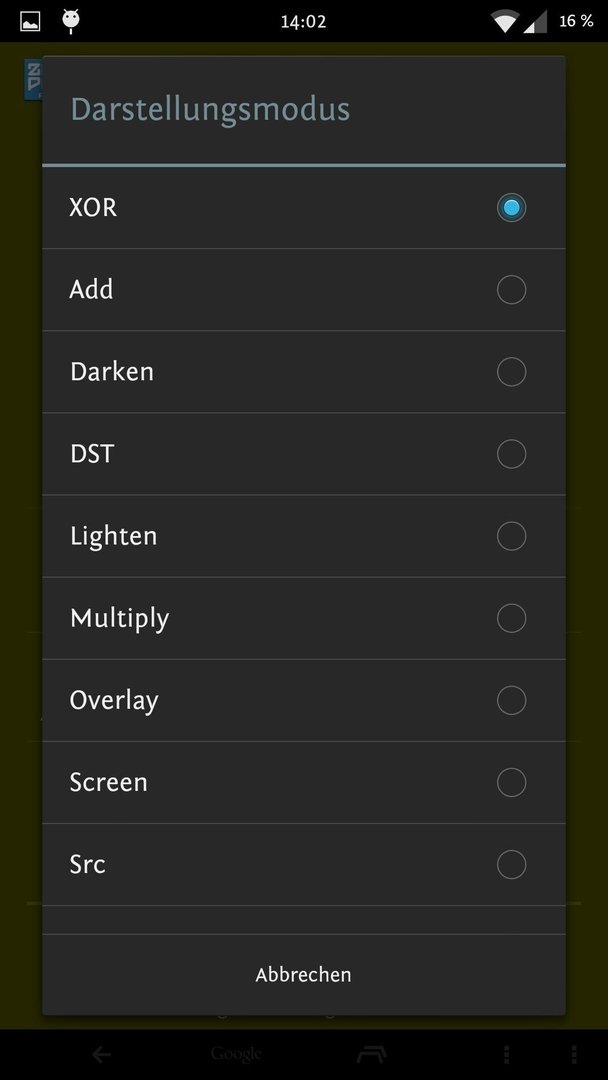Tap the dimmed app icon behind dialog

tap(33, 79)
